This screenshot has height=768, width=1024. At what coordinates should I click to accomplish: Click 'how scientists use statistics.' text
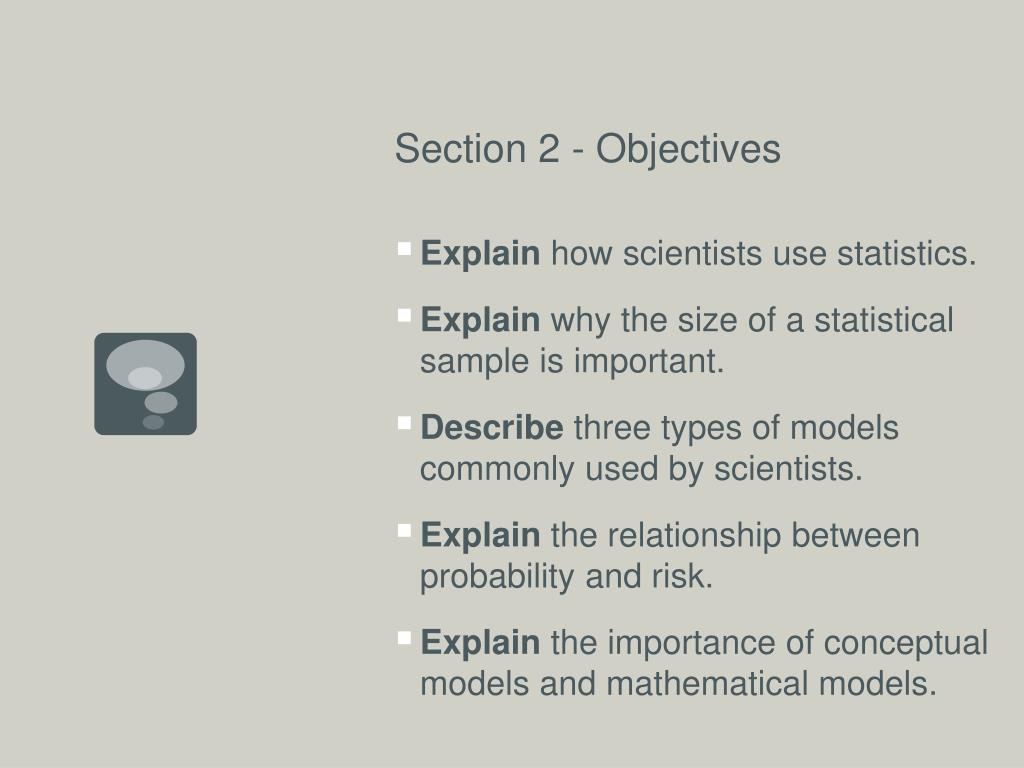click(763, 253)
